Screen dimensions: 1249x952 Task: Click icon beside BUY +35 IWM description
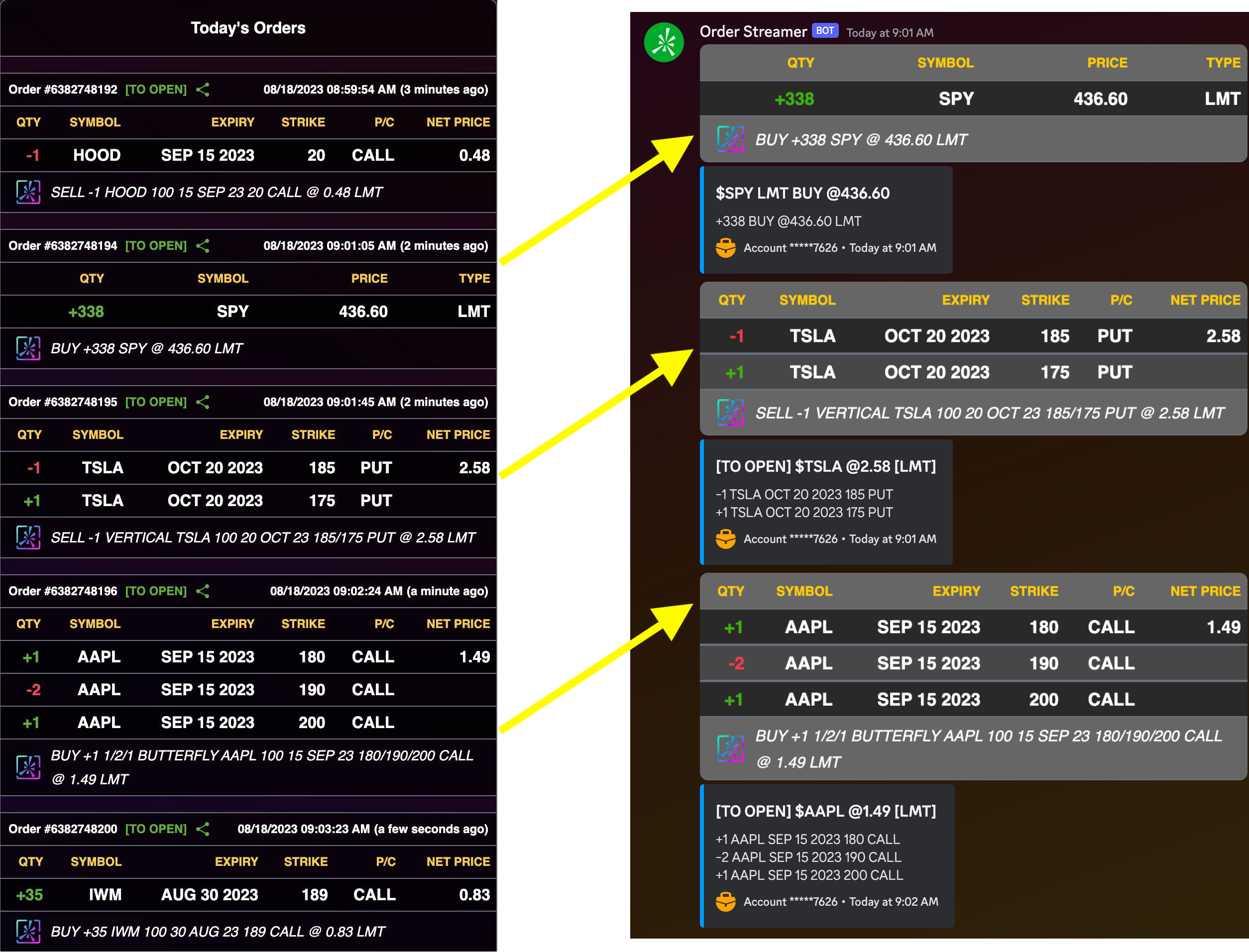click(28, 932)
